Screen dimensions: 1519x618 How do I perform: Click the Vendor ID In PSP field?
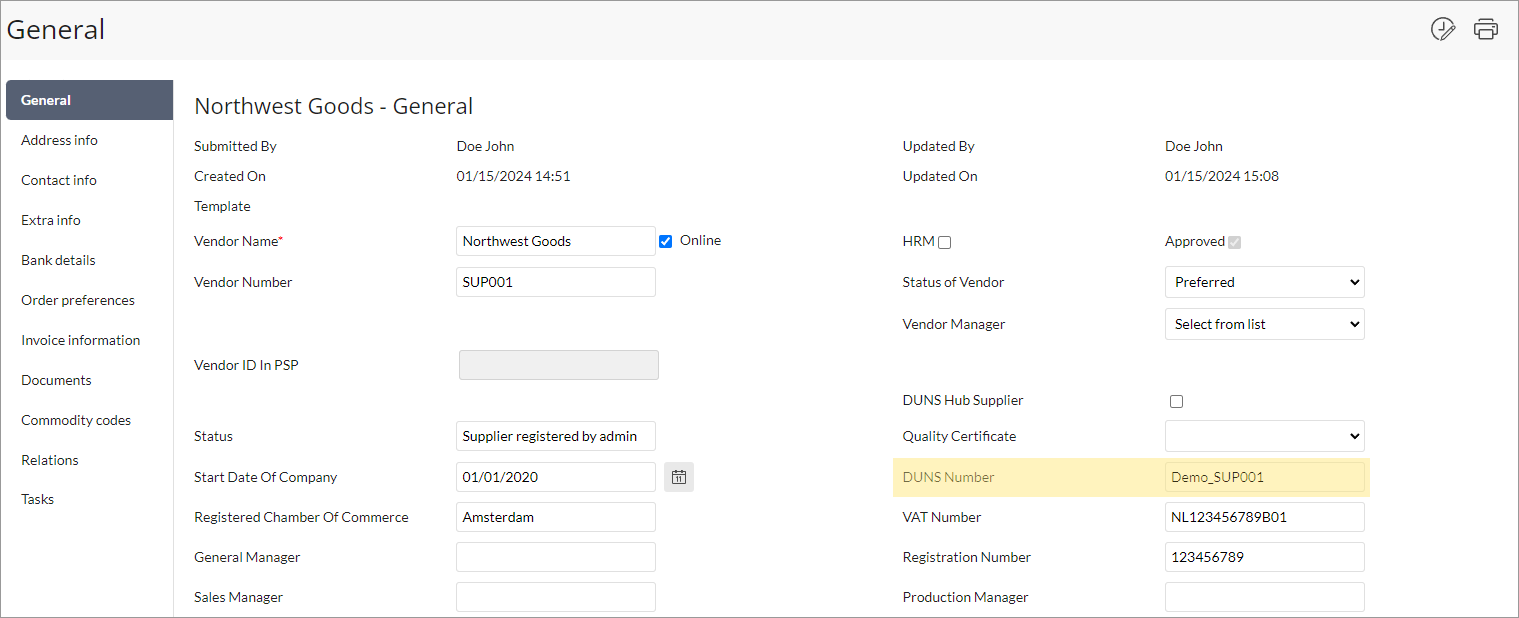pyautogui.click(x=559, y=365)
